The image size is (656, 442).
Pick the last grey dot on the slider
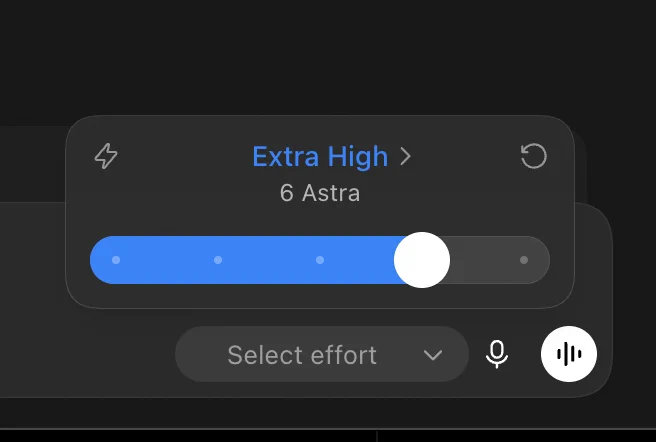click(x=524, y=260)
